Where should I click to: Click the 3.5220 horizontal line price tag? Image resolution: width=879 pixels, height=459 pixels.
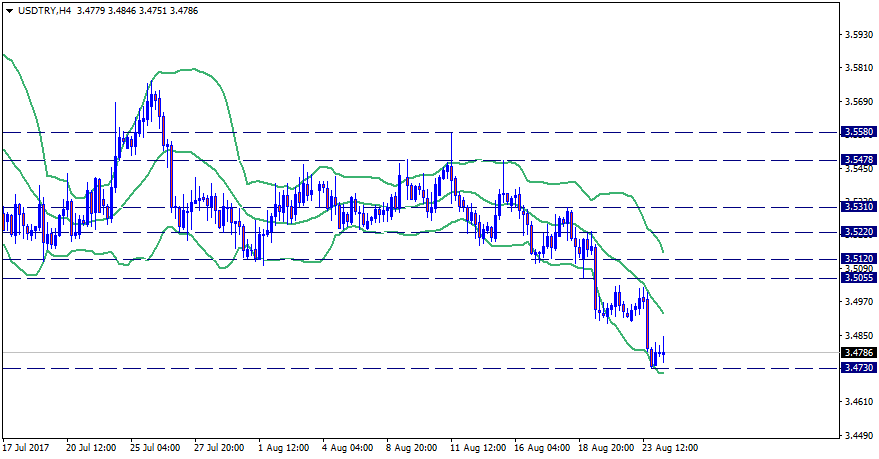[858, 232]
